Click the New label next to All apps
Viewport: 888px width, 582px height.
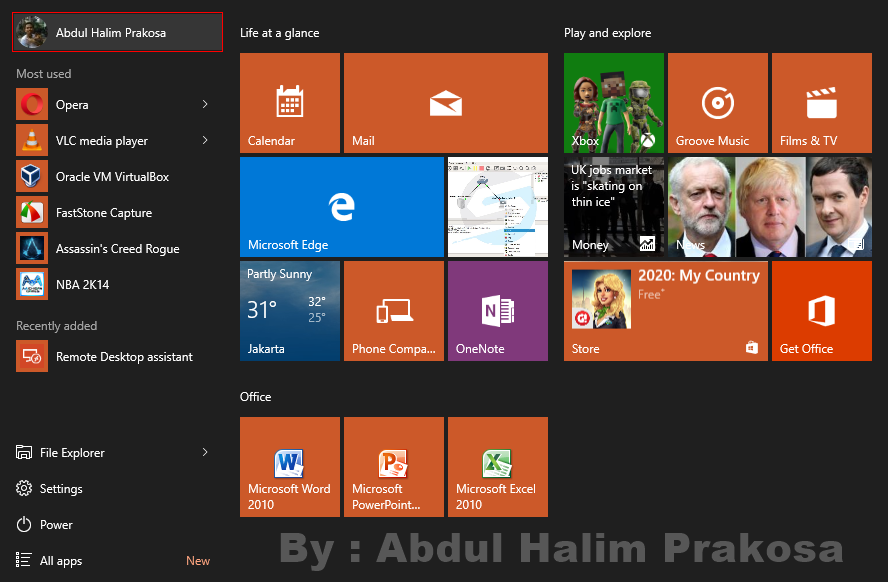tap(198, 560)
